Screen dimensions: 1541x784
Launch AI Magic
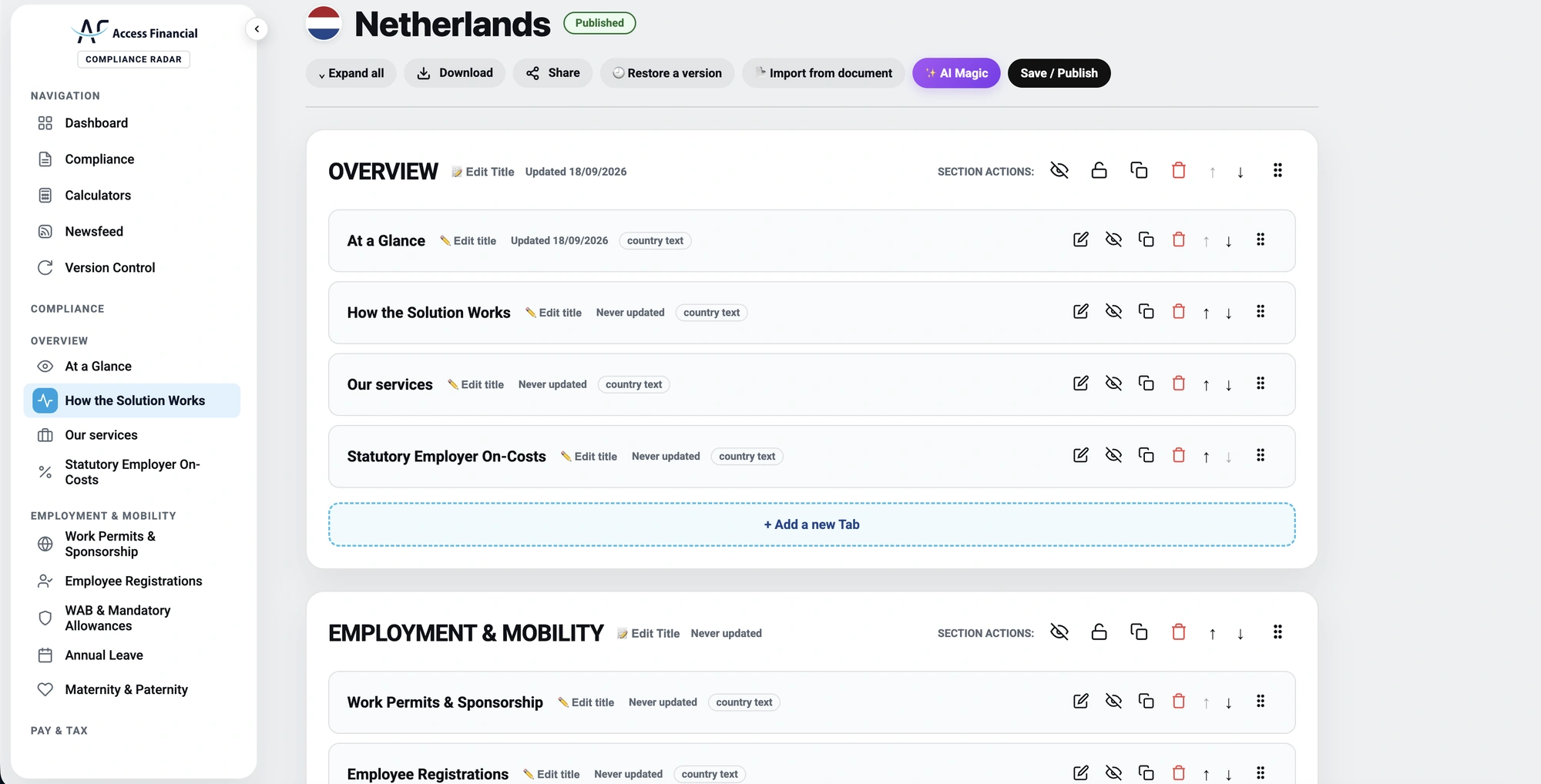point(956,73)
